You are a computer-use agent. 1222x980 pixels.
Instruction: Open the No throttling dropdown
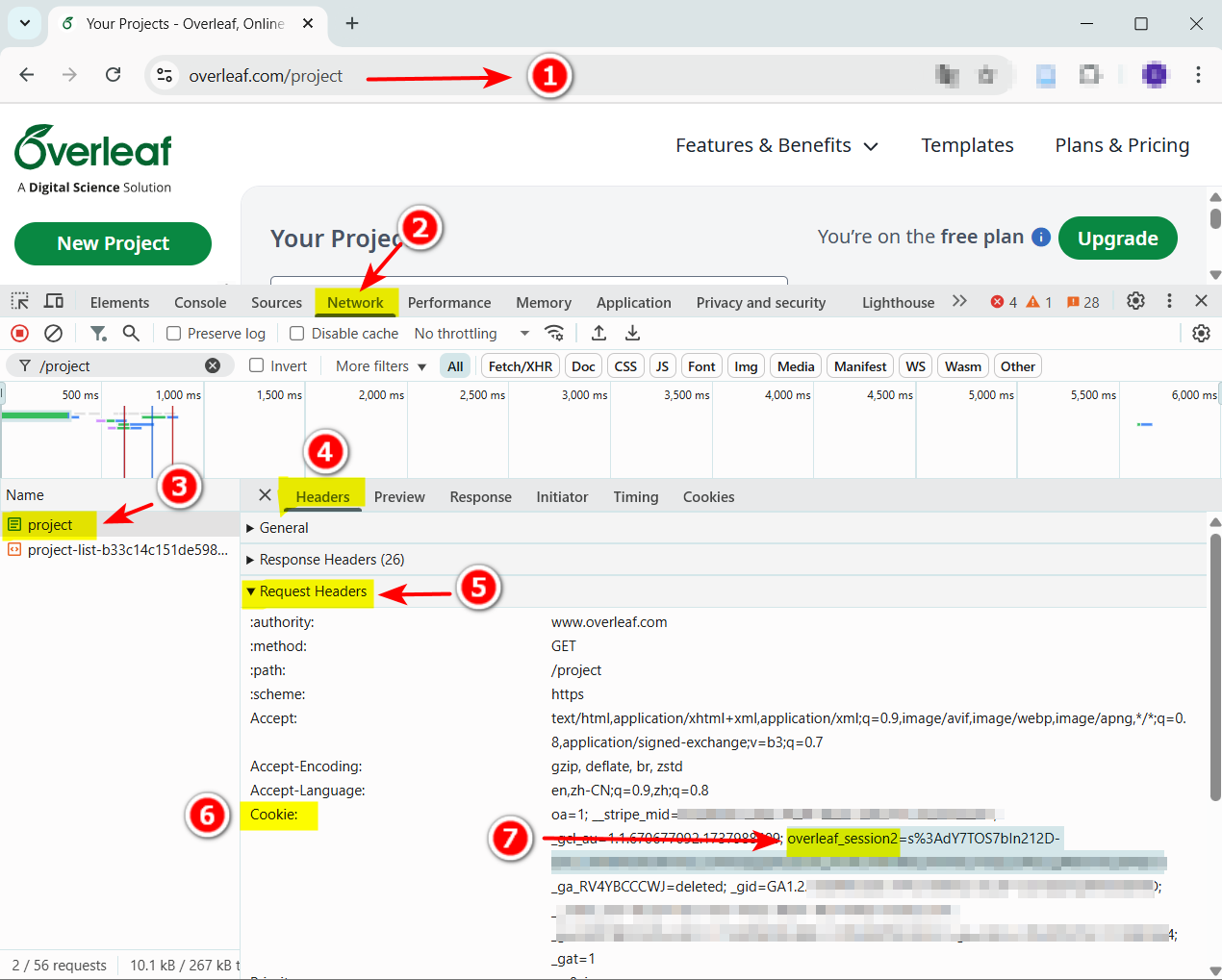coord(471,333)
